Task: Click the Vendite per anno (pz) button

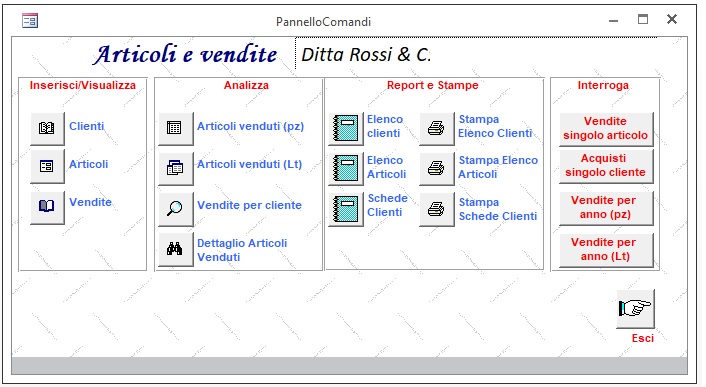Action: (x=606, y=207)
